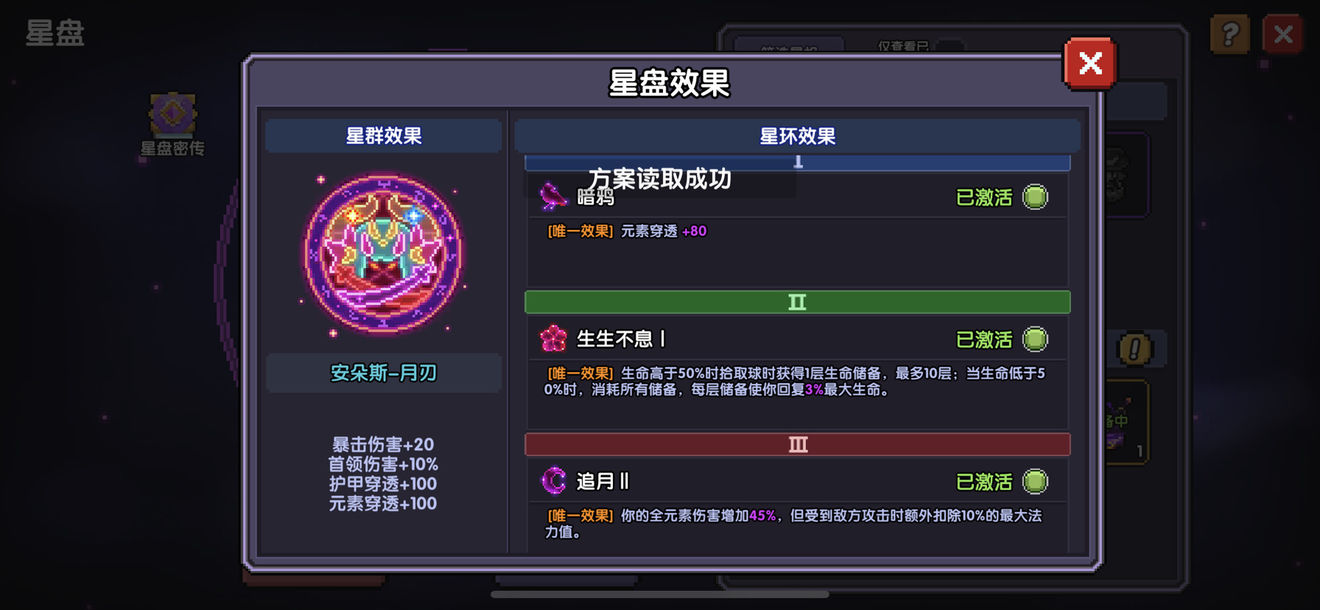Click the yellow coin counter icon

point(1135,349)
